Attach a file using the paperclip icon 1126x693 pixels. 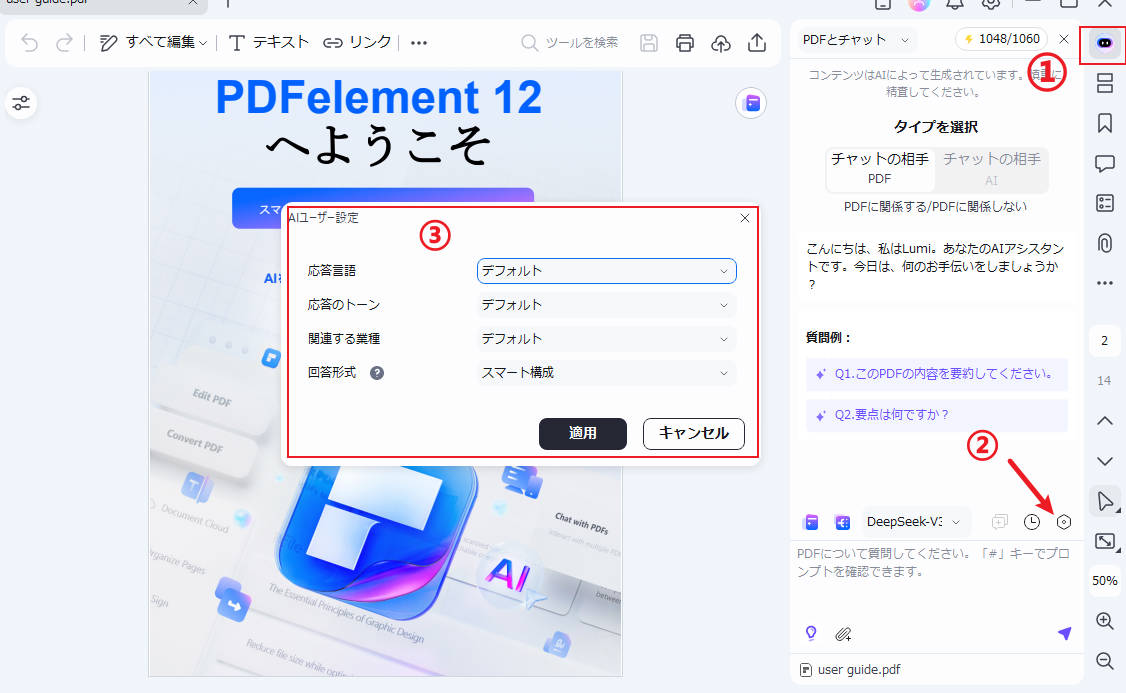pyautogui.click(x=843, y=633)
